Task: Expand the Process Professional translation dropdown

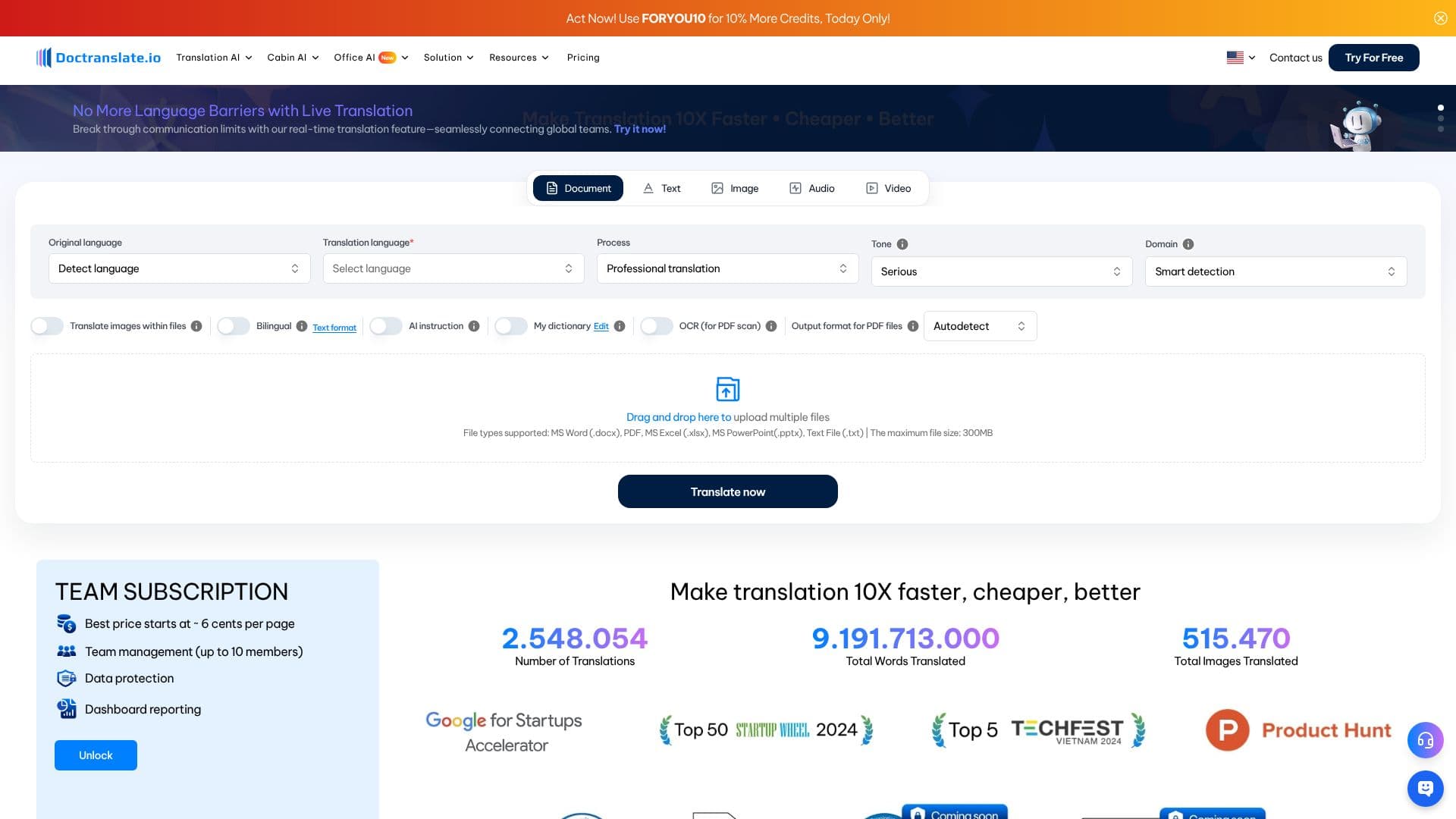Action: click(727, 268)
